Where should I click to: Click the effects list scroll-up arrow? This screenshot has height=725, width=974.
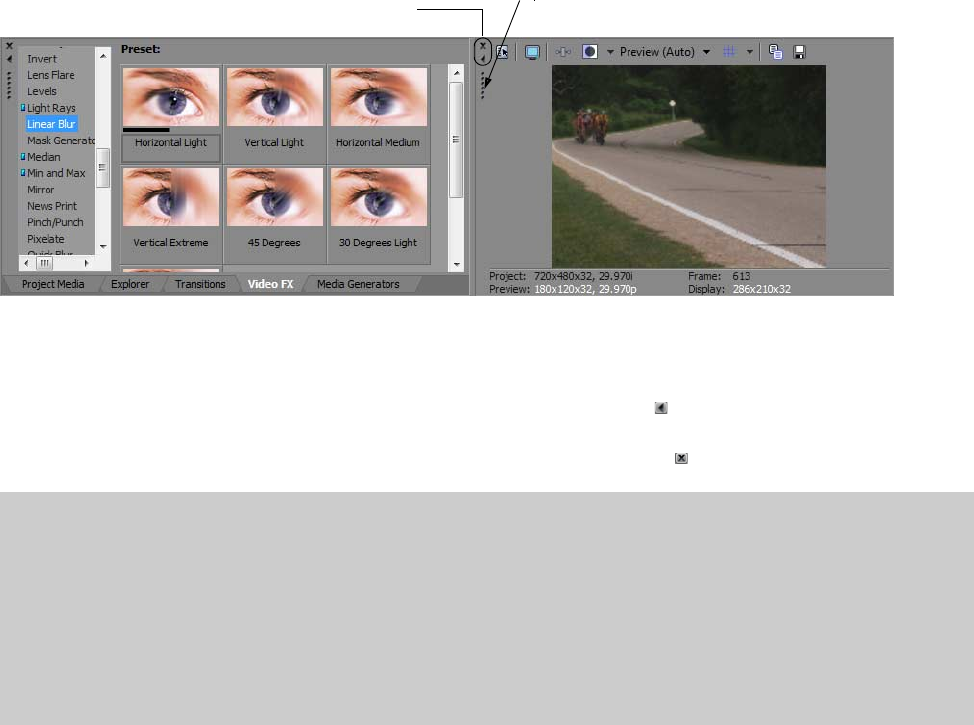tap(103, 56)
